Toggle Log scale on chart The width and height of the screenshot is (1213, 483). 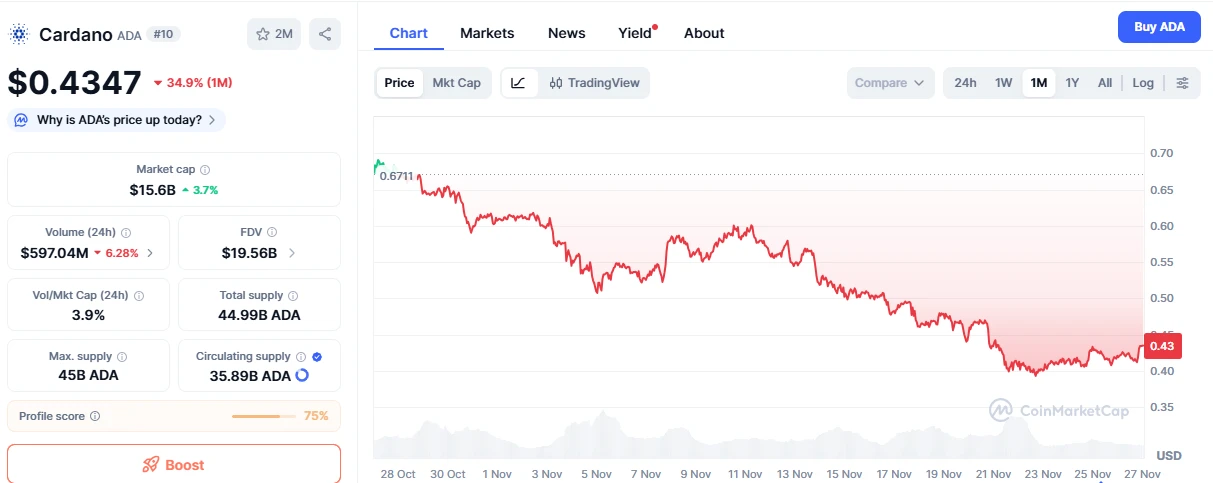pyautogui.click(x=1143, y=83)
